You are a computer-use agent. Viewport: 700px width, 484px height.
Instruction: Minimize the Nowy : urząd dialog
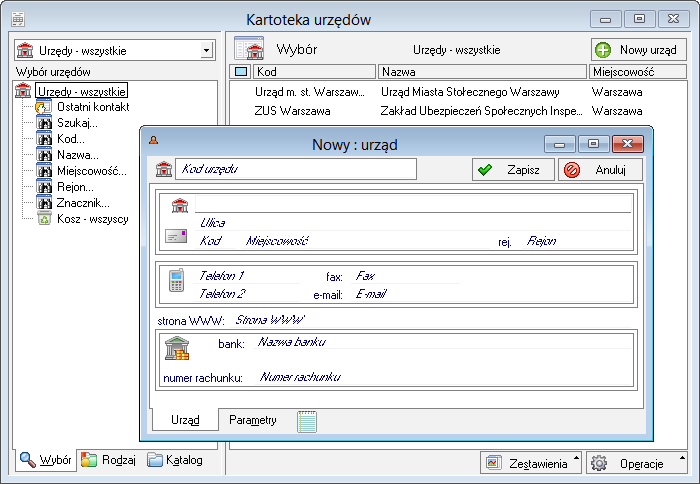[559, 144]
